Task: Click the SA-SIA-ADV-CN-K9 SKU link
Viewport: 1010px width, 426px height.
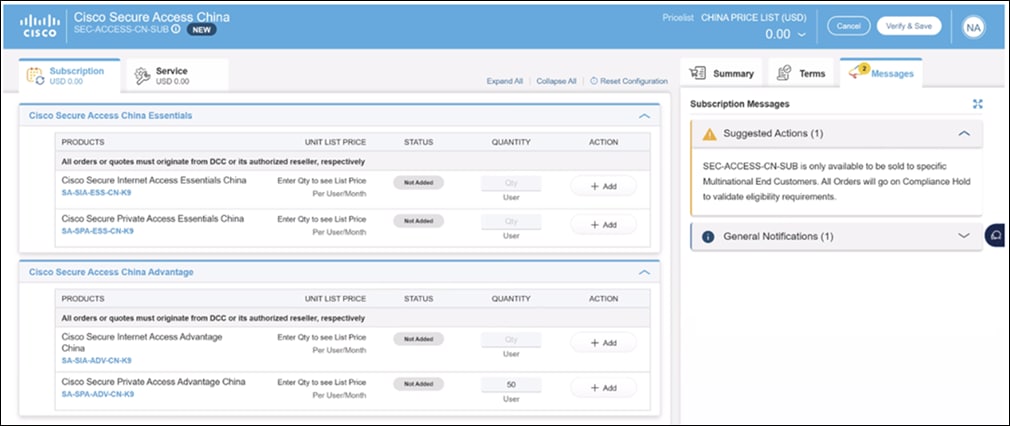Action: [x=97, y=360]
